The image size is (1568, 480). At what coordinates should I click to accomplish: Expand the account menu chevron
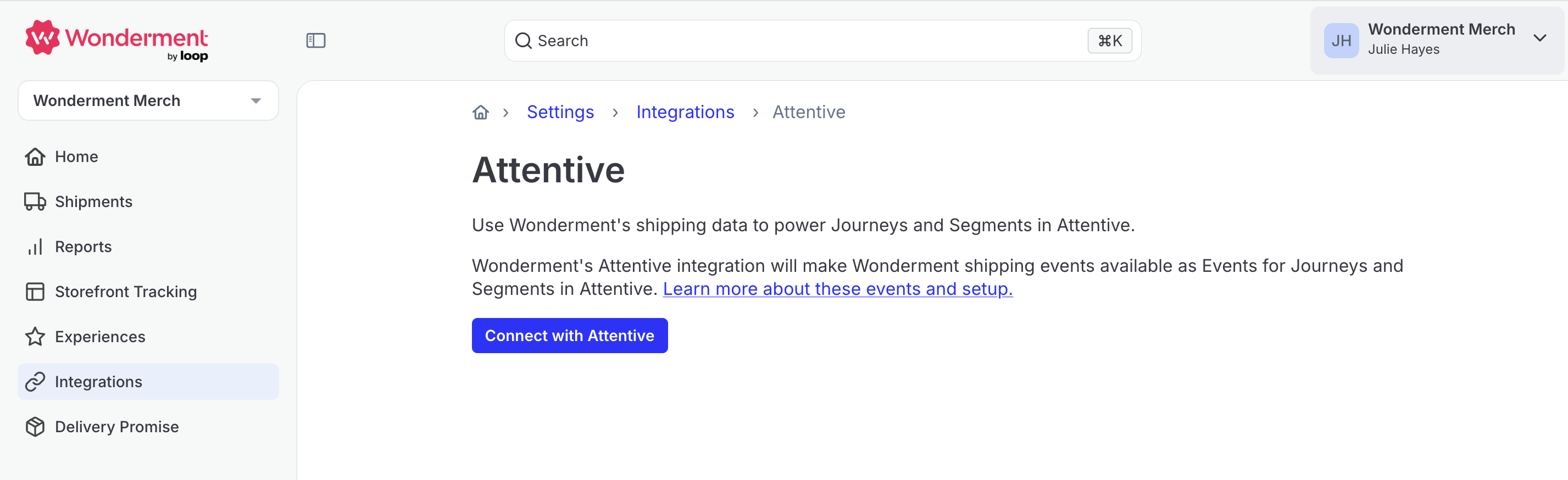pos(1539,38)
